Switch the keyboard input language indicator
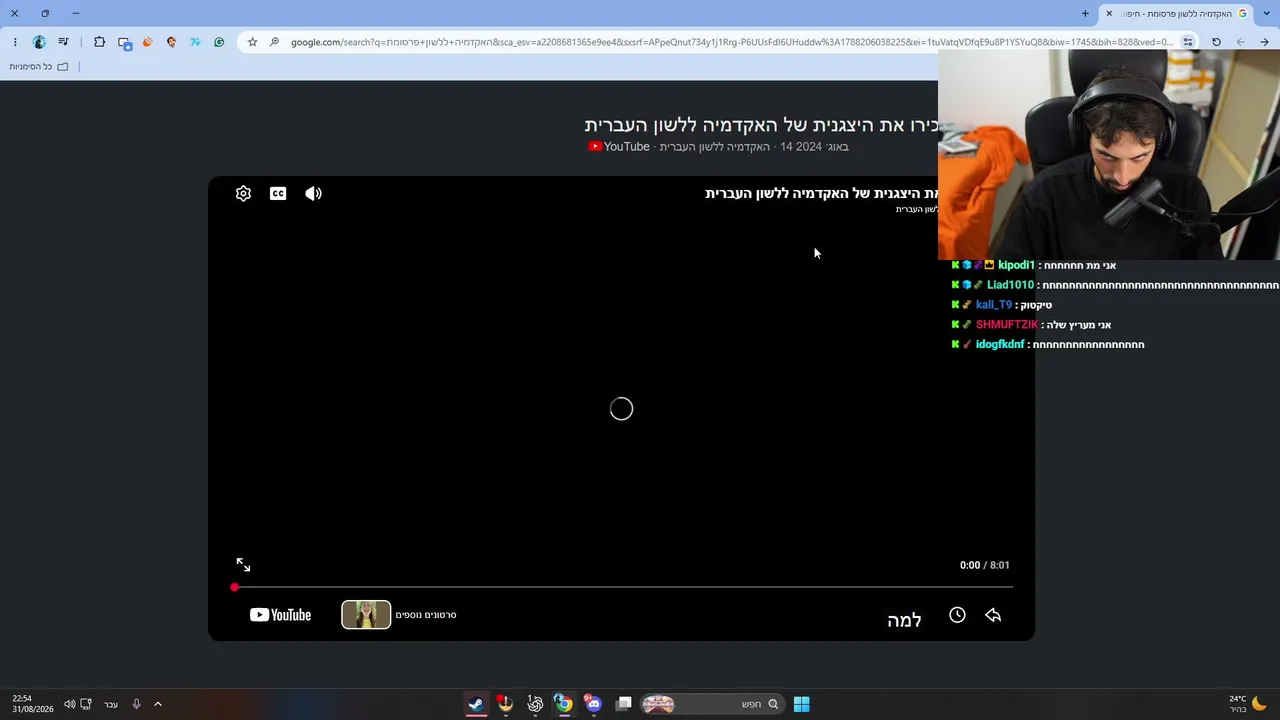1280x720 pixels. [x=111, y=704]
